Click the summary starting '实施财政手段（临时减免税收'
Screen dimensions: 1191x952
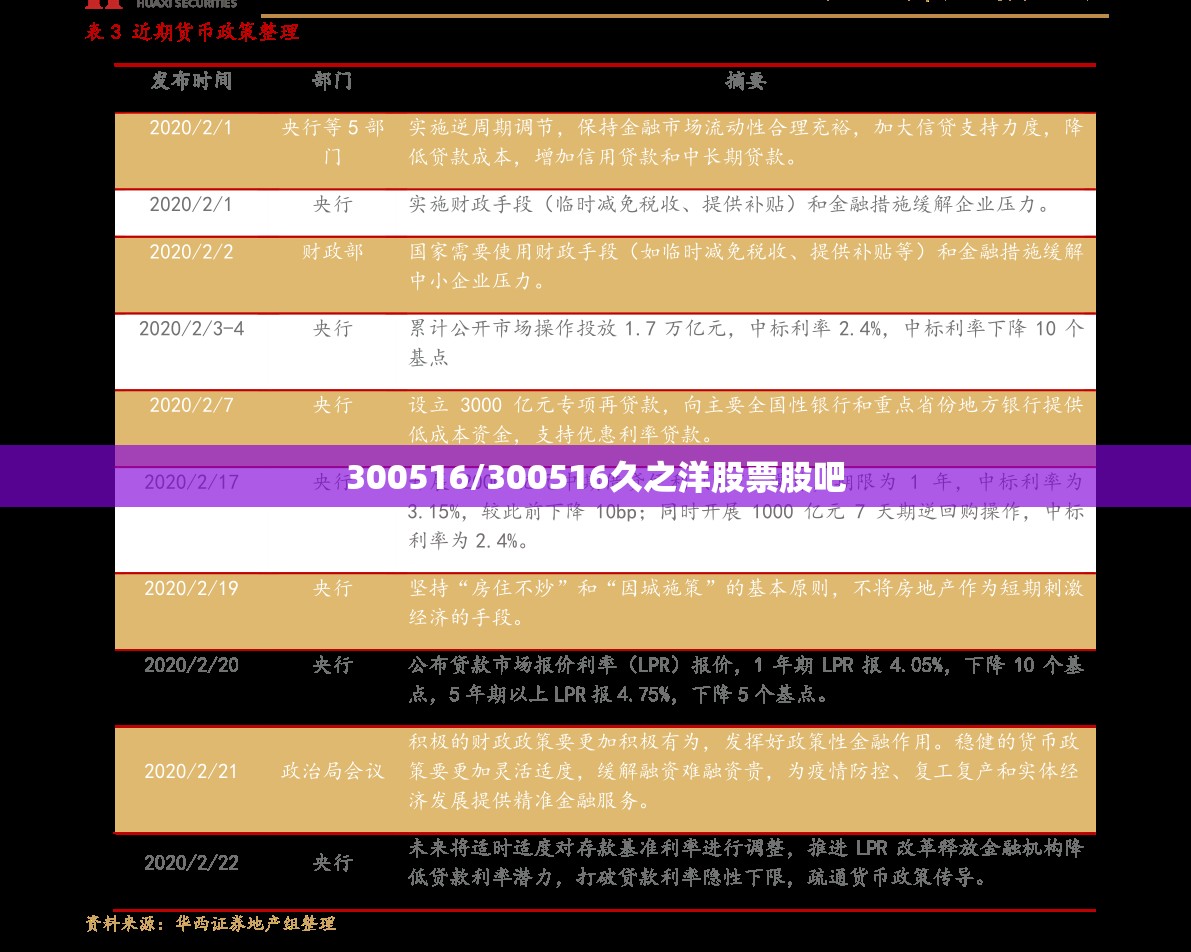[730, 204]
